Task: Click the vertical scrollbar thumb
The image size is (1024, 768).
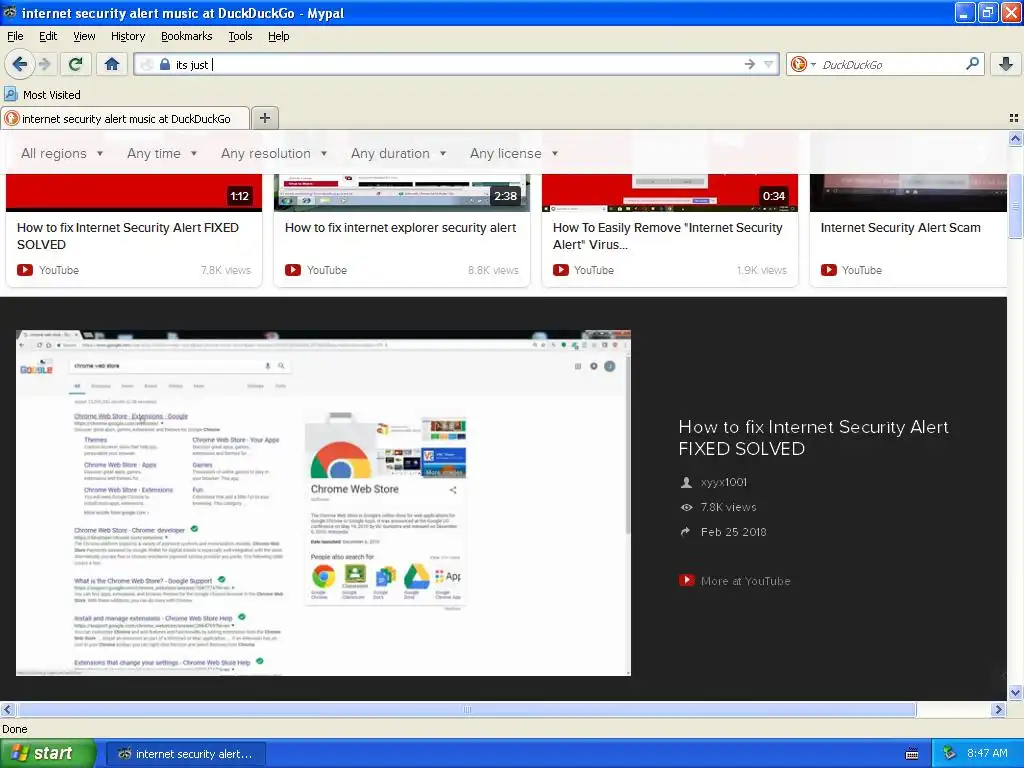Action: (1015, 206)
